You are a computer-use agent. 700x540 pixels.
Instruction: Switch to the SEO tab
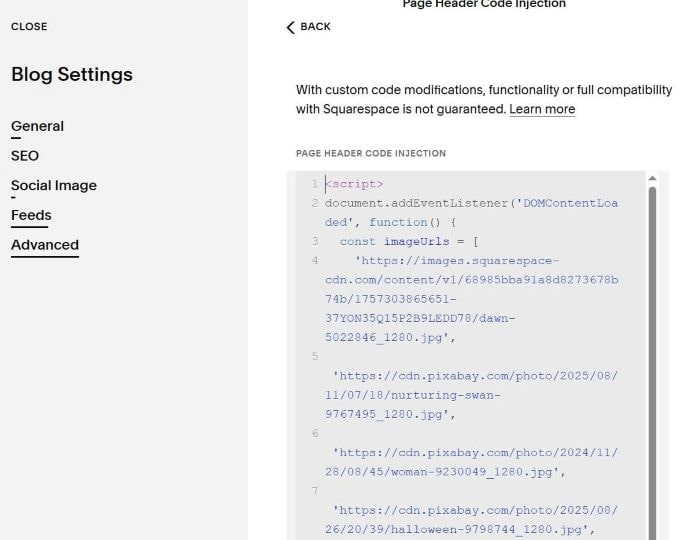(x=25, y=156)
